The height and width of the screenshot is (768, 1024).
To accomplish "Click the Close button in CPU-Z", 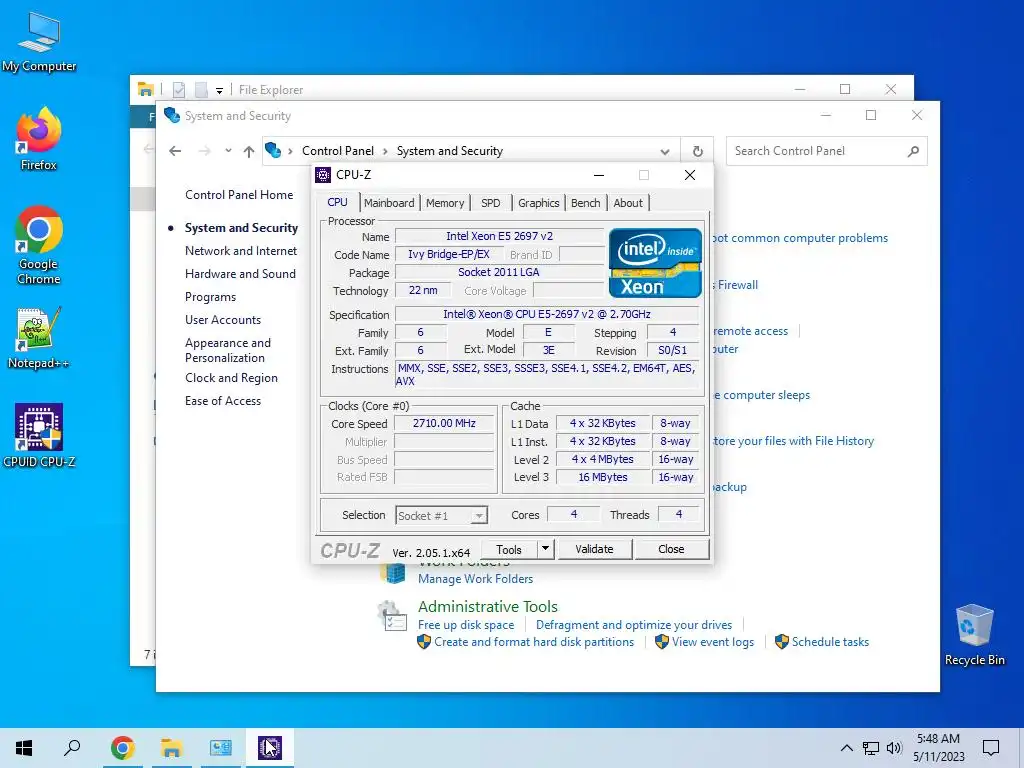I will click(x=671, y=549).
